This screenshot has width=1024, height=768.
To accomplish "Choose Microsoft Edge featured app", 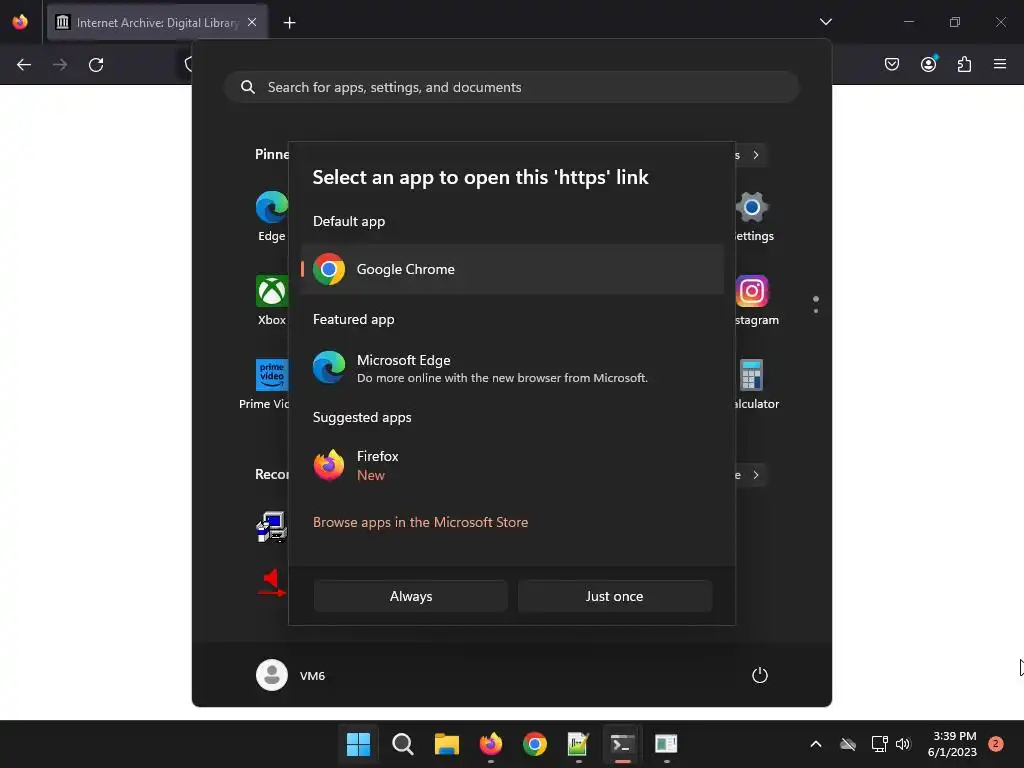I will tap(512, 368).
